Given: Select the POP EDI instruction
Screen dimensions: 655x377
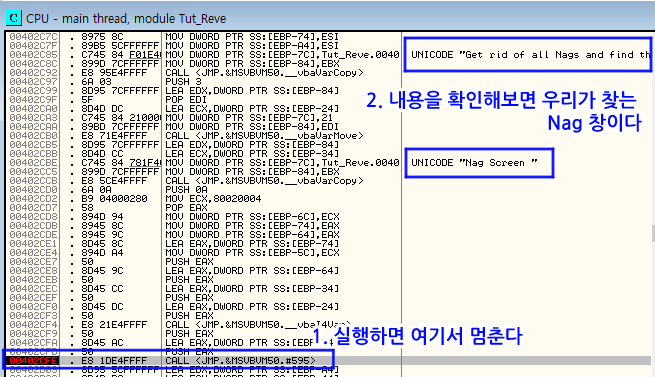Looking at the screenshot, I should (186, 100).
